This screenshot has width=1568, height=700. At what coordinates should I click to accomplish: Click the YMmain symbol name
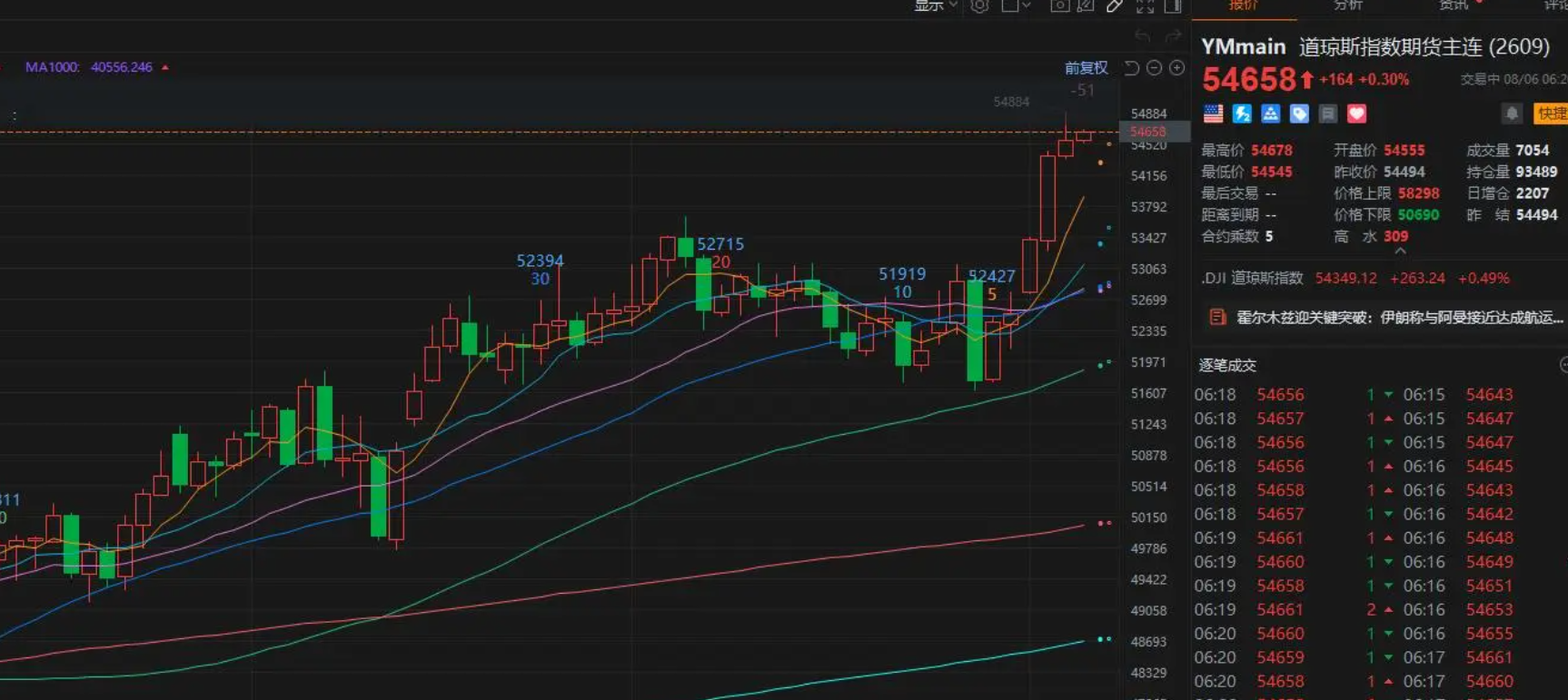coord(1244,46)
